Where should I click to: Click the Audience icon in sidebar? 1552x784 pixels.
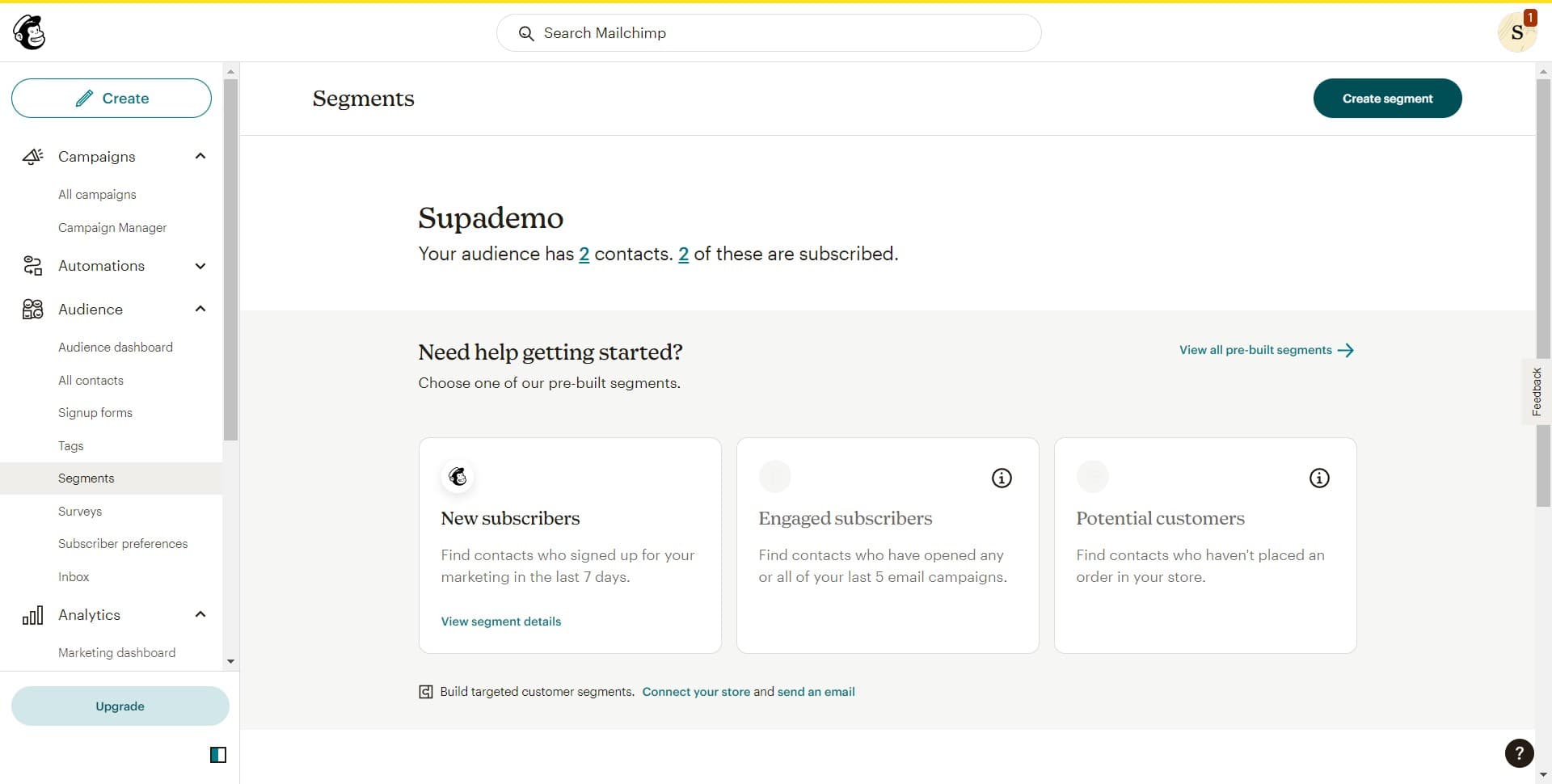pos(32,310)
